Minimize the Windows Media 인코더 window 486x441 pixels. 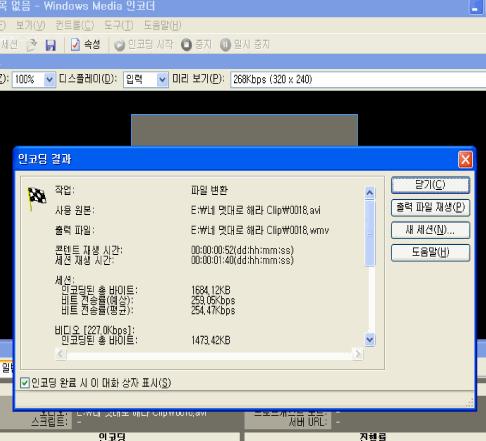click(x=475, y=7)
